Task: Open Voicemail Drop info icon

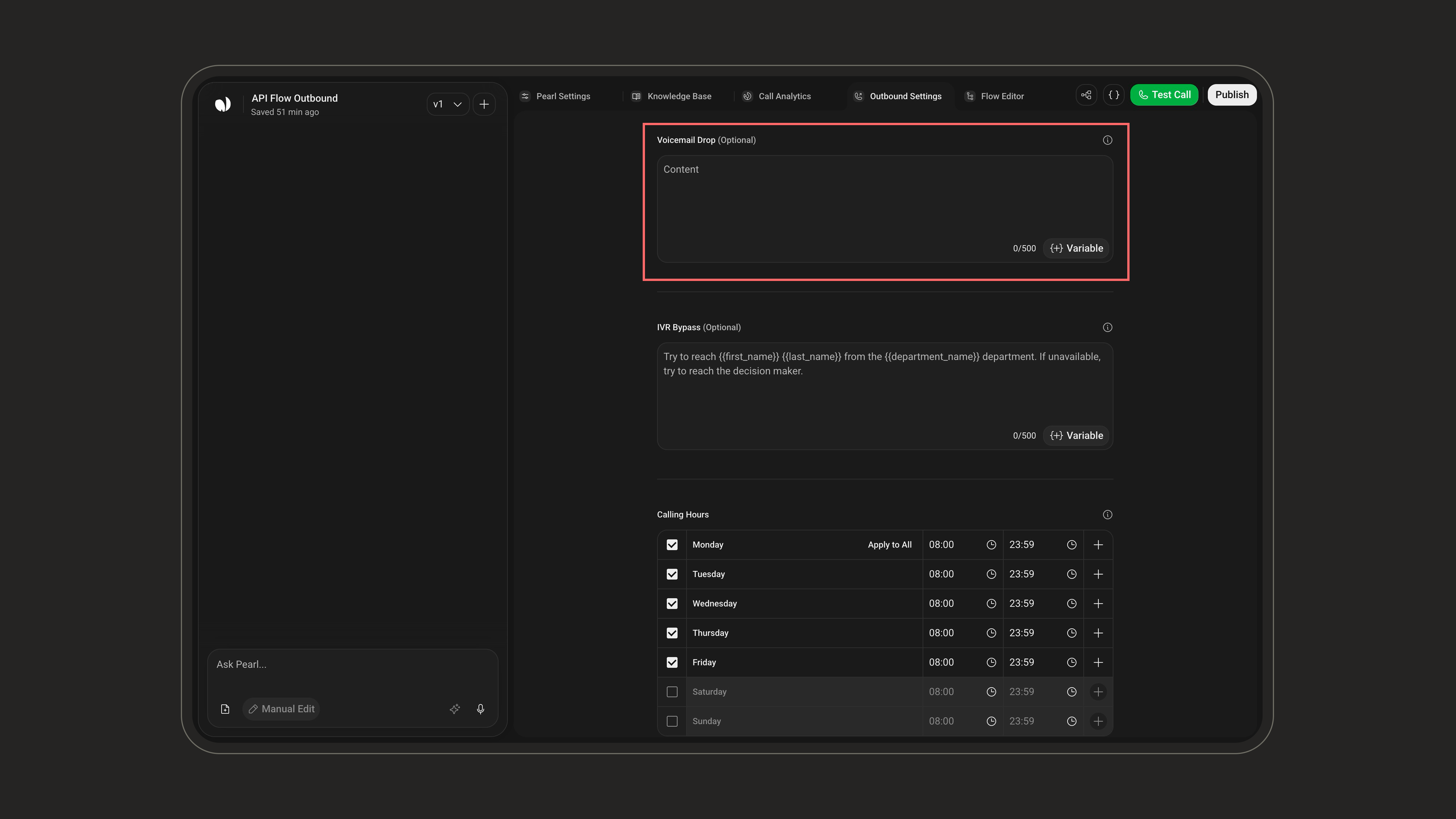Action: (x=1107, y=140)
